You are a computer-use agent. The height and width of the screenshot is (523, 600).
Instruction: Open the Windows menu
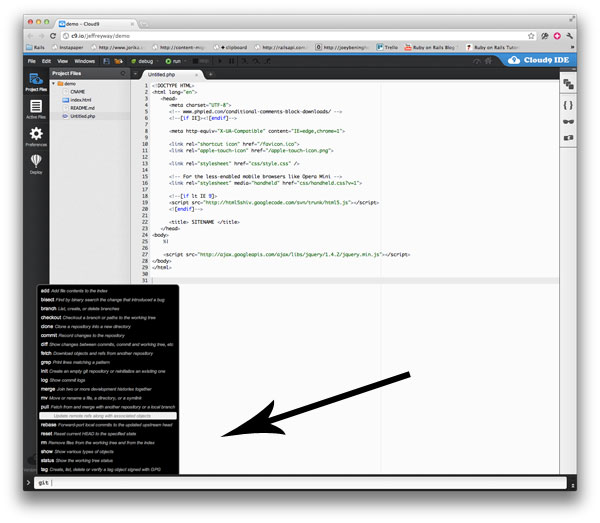coord(85,61)
